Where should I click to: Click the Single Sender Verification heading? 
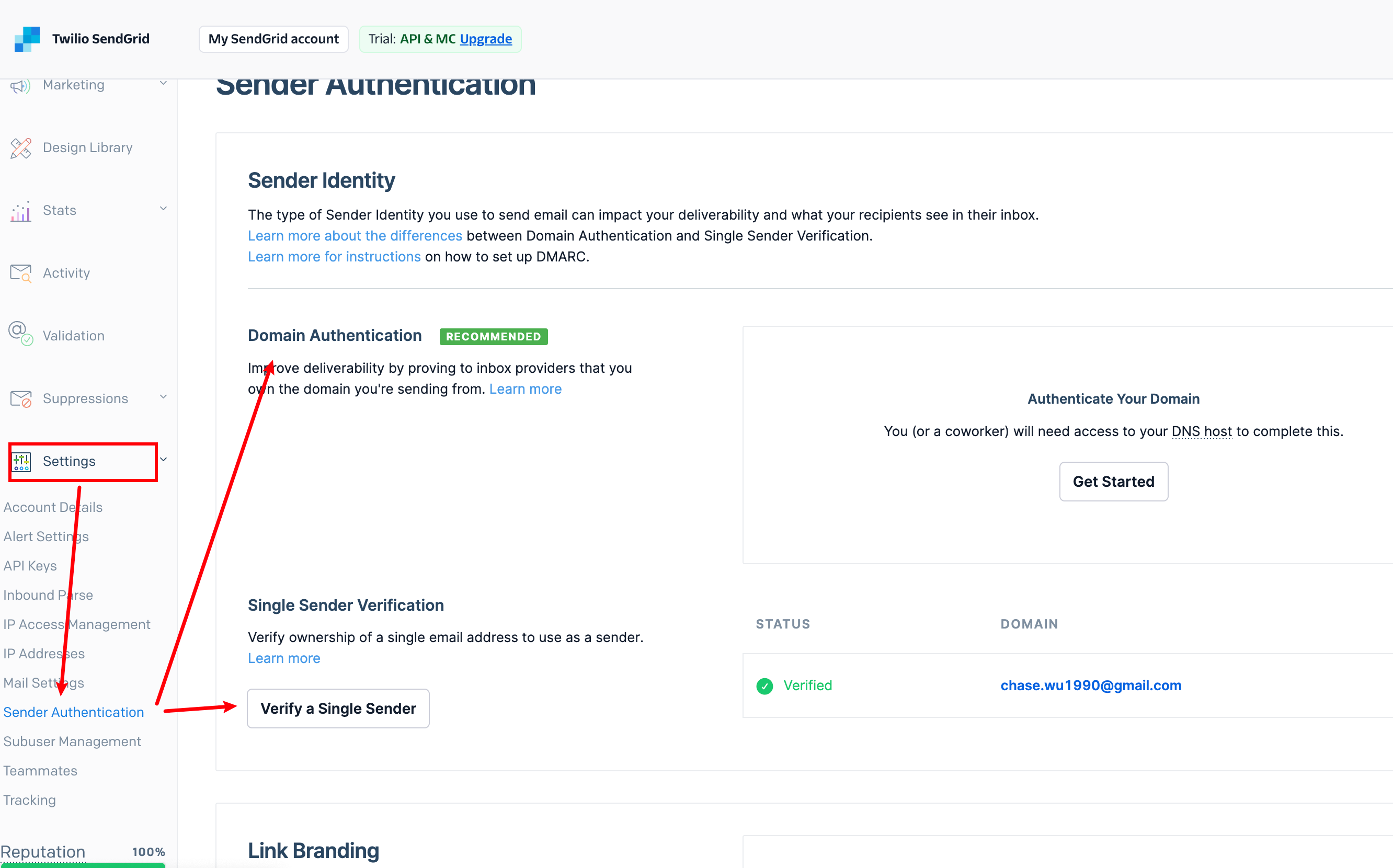tap(346, 605)
